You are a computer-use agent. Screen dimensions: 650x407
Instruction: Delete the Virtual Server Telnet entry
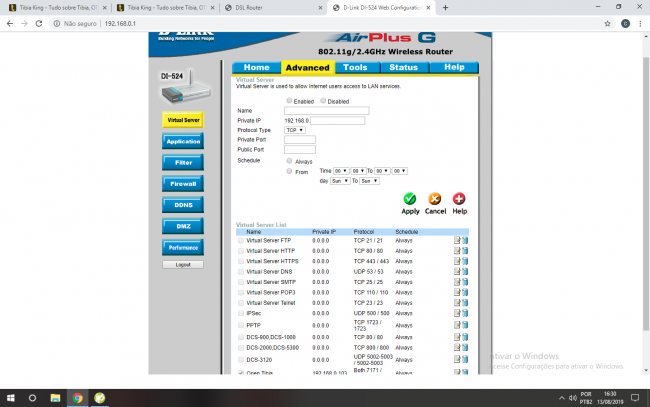(x=465, y=303)
